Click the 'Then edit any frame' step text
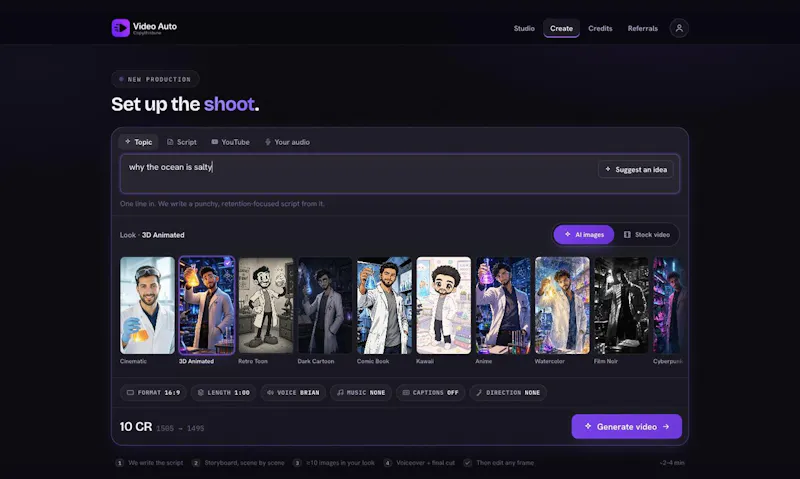The height and width of the screenshot is (479, 800). click(x=505, y=463)
